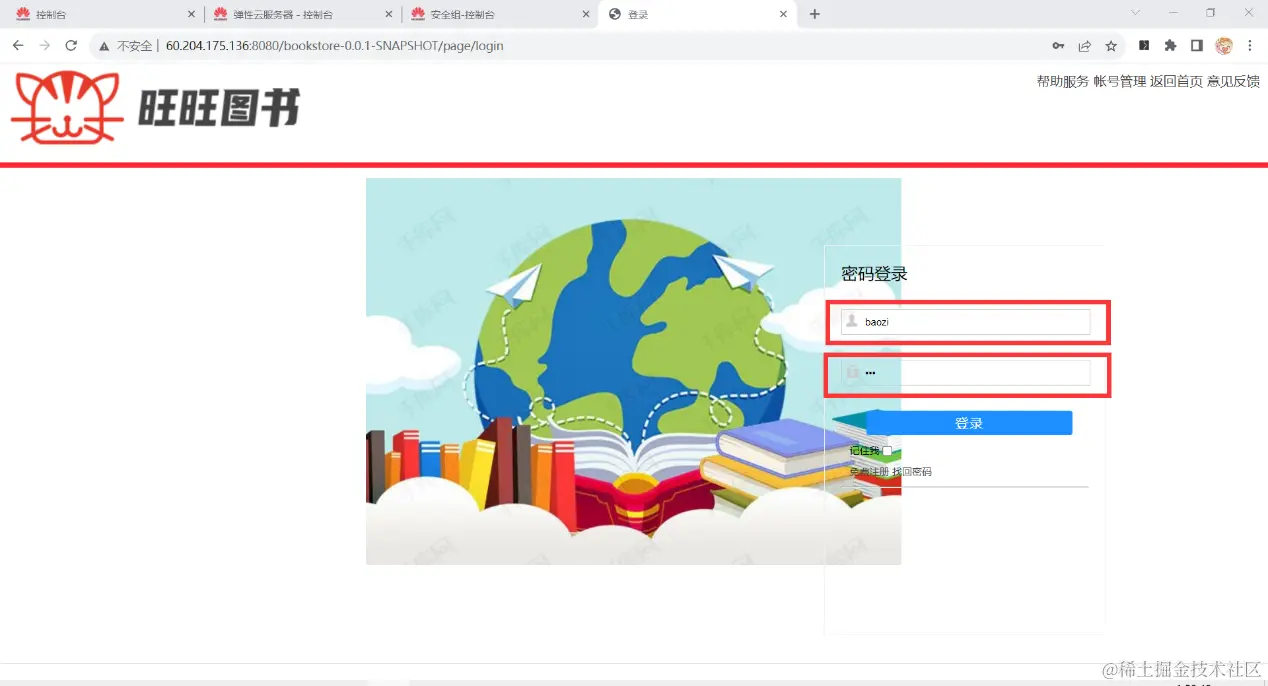Close the 控制台 tab
The image size is (1268, 686).
(x=192, y=14)
